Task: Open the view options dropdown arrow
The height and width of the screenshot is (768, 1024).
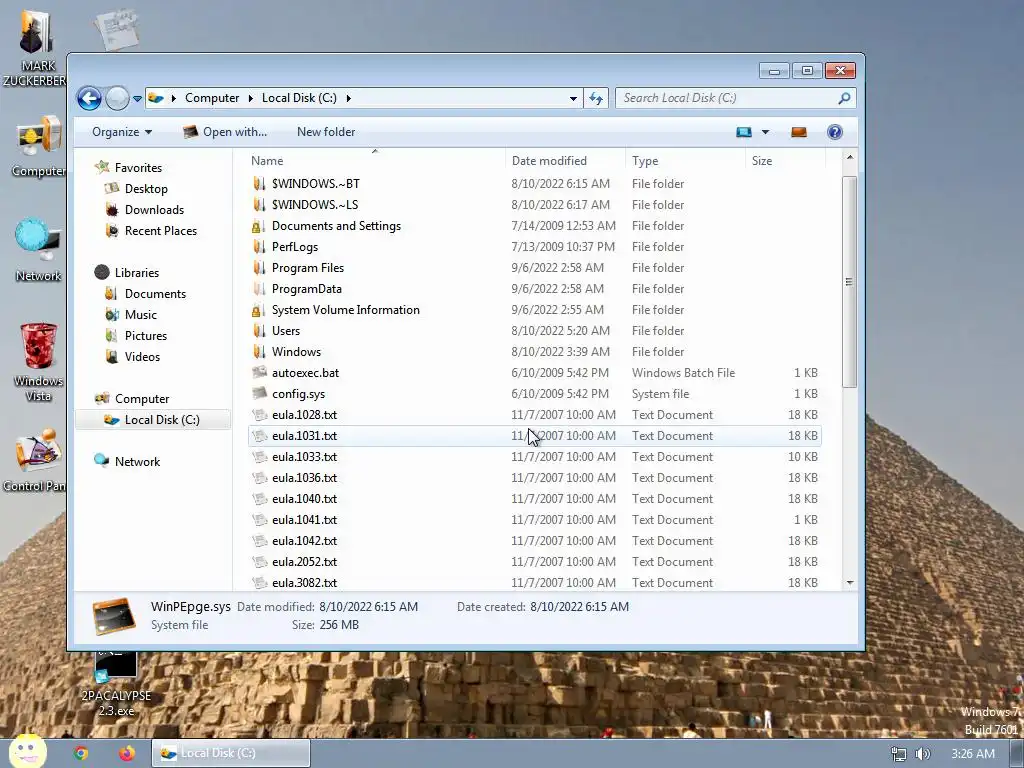Action: [765, 132]
